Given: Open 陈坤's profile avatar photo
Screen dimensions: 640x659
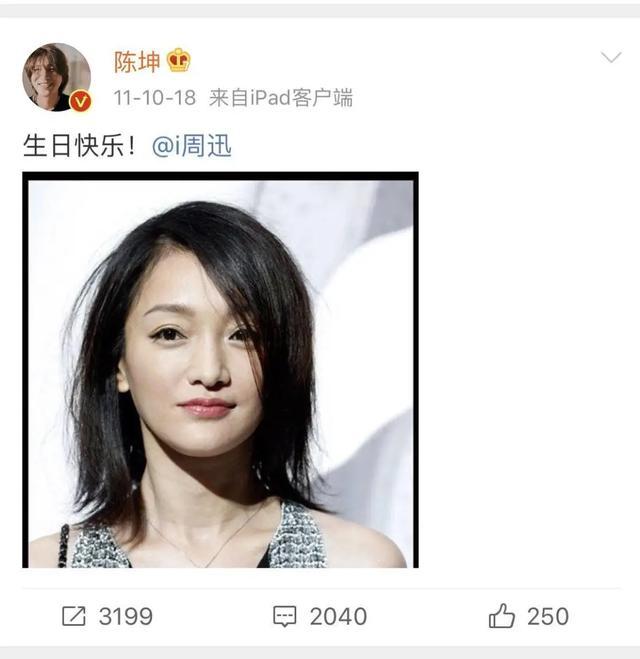Looking at the screenshot, I should 56,77.
